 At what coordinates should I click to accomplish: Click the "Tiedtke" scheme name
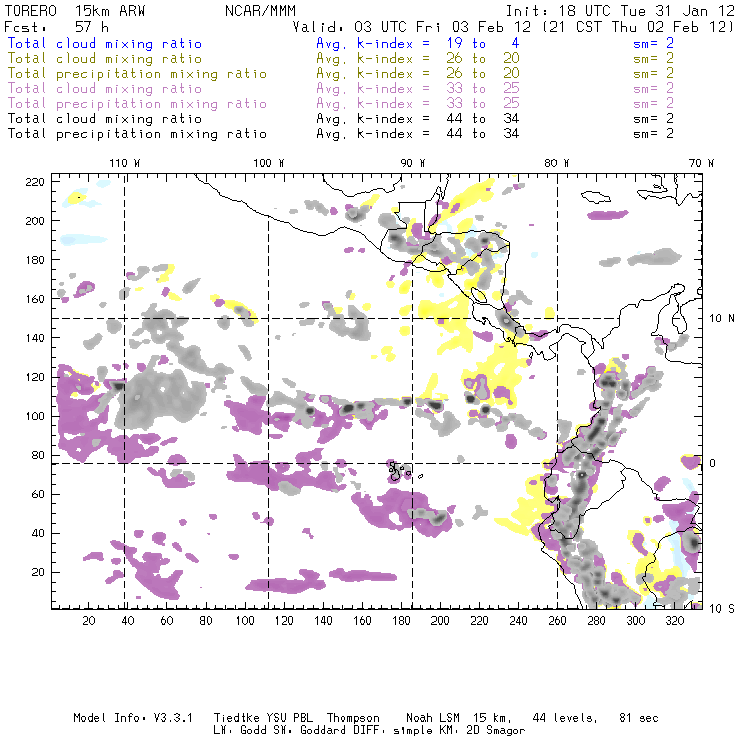coord(237,718)
